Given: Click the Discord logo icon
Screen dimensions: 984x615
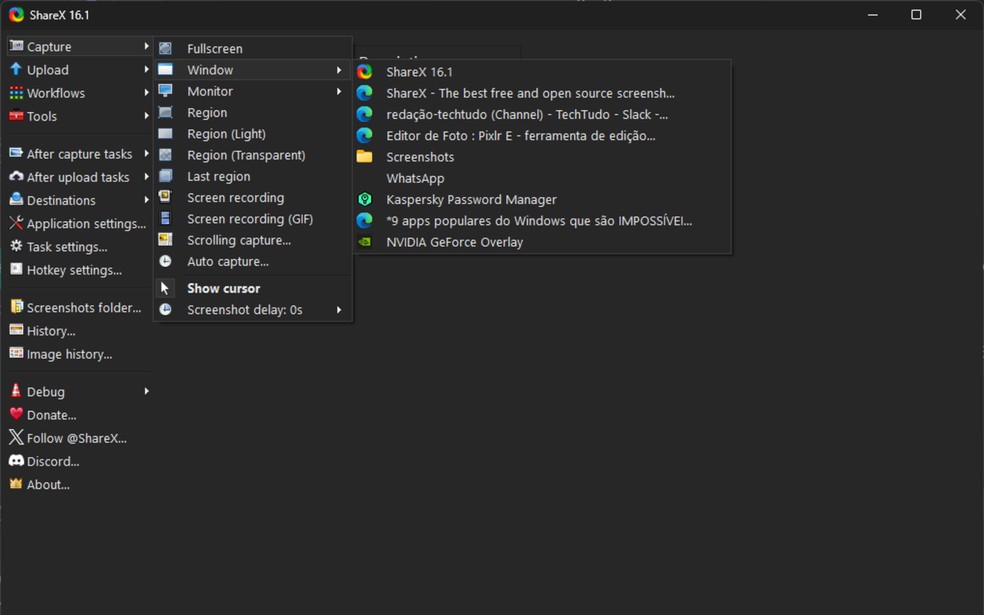Looking at the screenshot, I should (16, 461).
